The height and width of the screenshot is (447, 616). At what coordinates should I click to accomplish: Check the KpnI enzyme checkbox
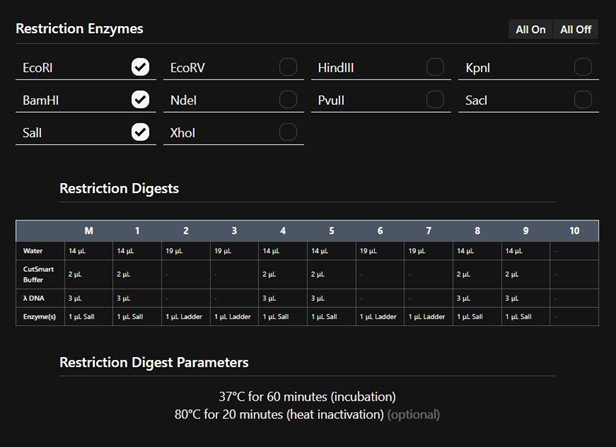(x=583, y=67)
